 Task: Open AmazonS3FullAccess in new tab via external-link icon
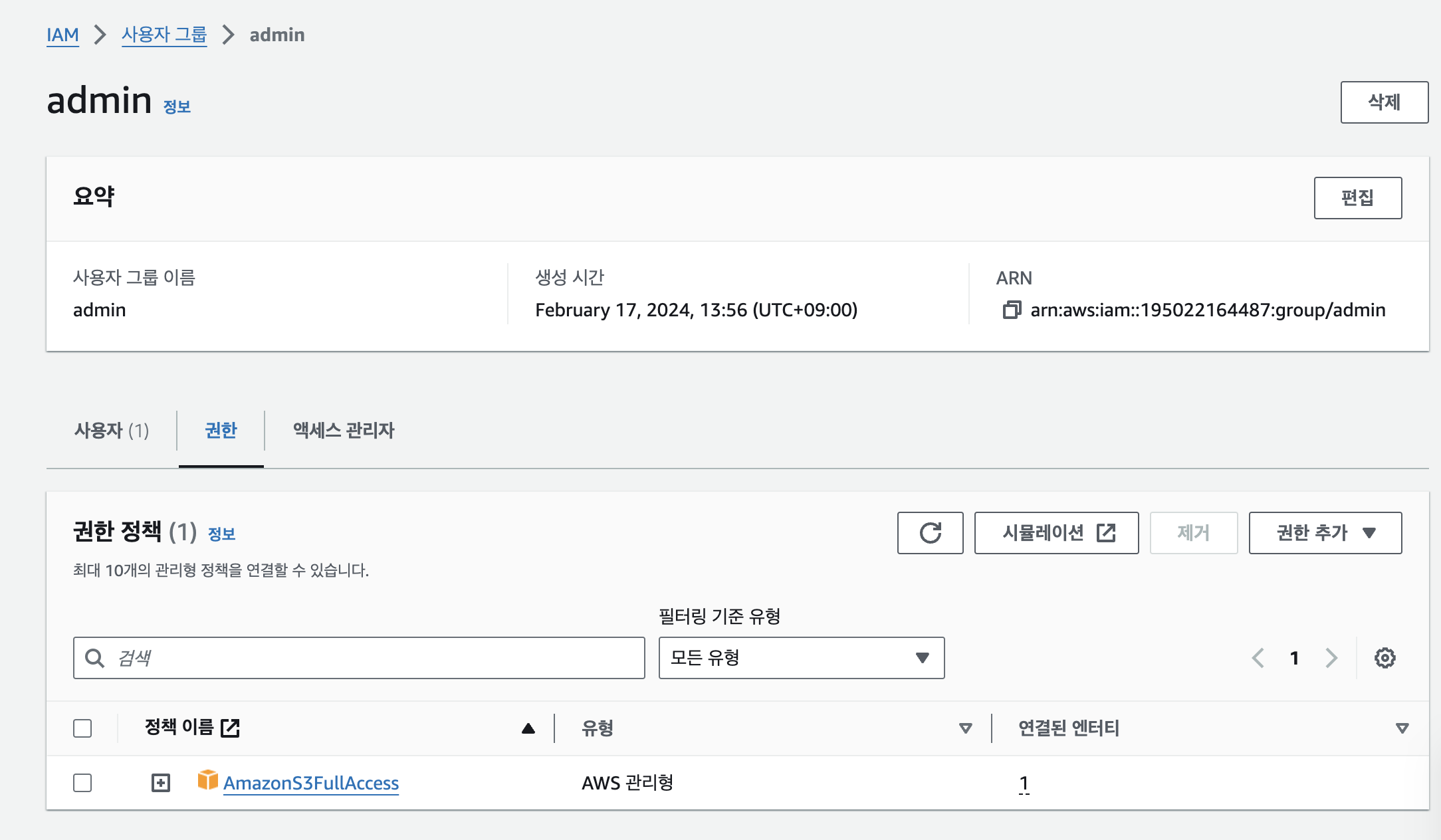[231, 728]
